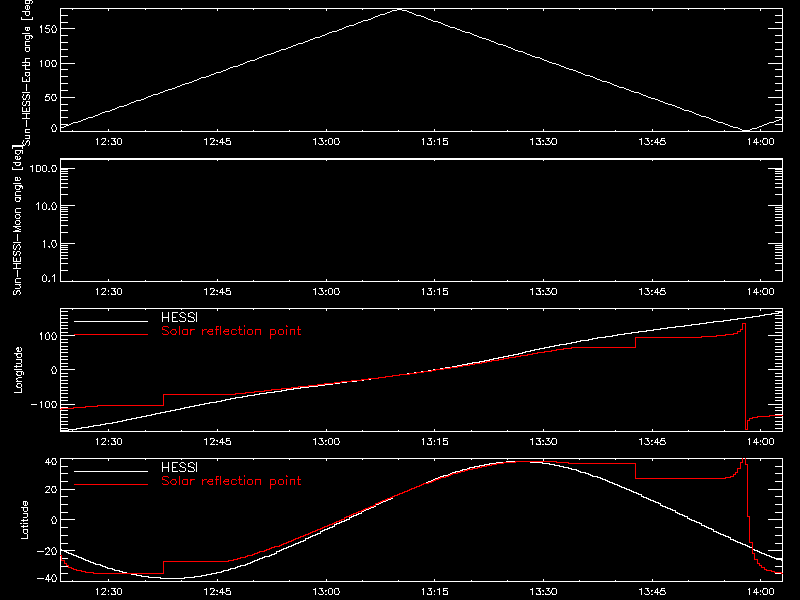Click 13:45 time label under Moon angle plot
The image size is (800, 600).
652,292
